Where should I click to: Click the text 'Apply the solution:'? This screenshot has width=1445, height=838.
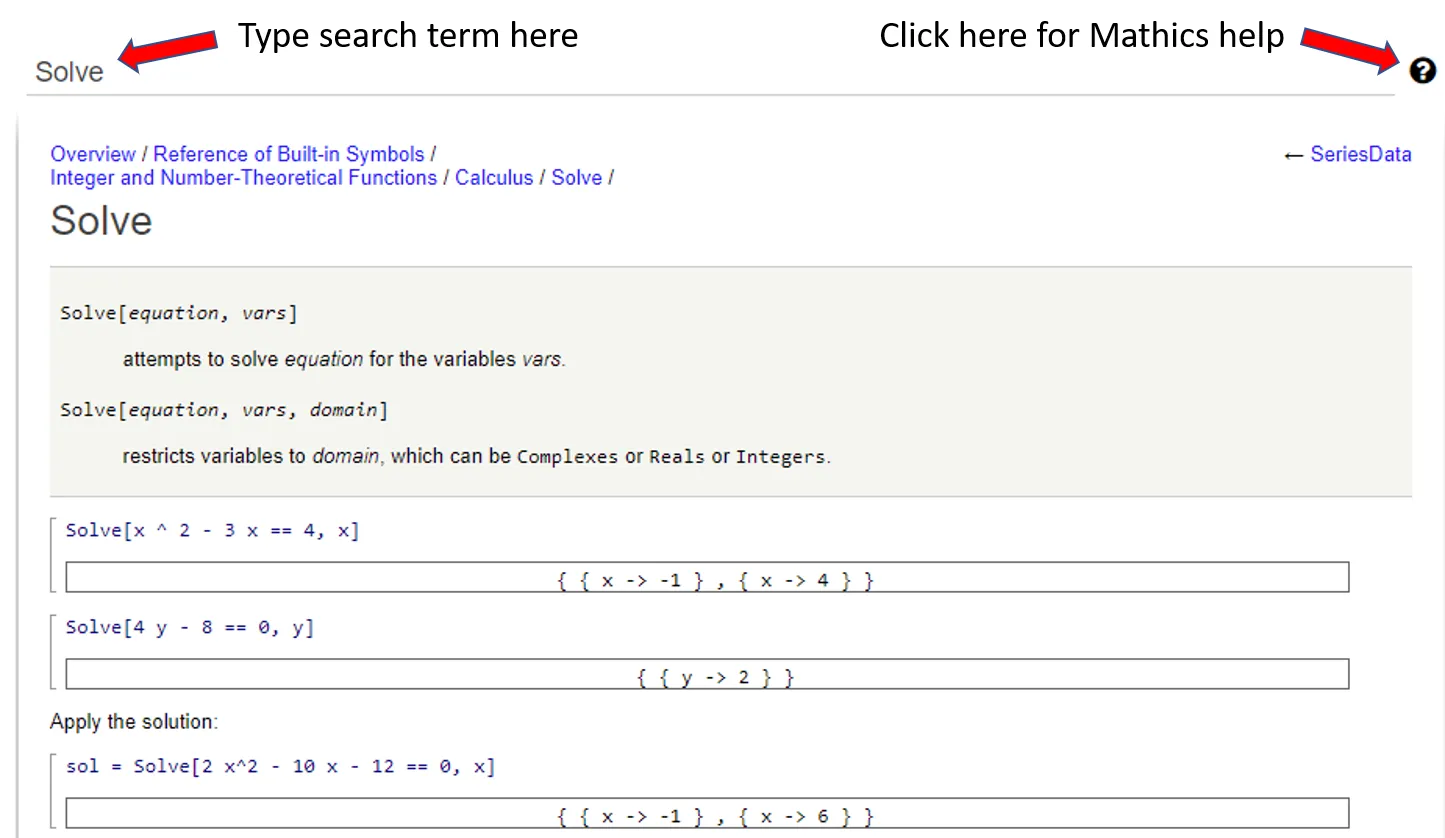pyautogui.click(x=134, y=722)
